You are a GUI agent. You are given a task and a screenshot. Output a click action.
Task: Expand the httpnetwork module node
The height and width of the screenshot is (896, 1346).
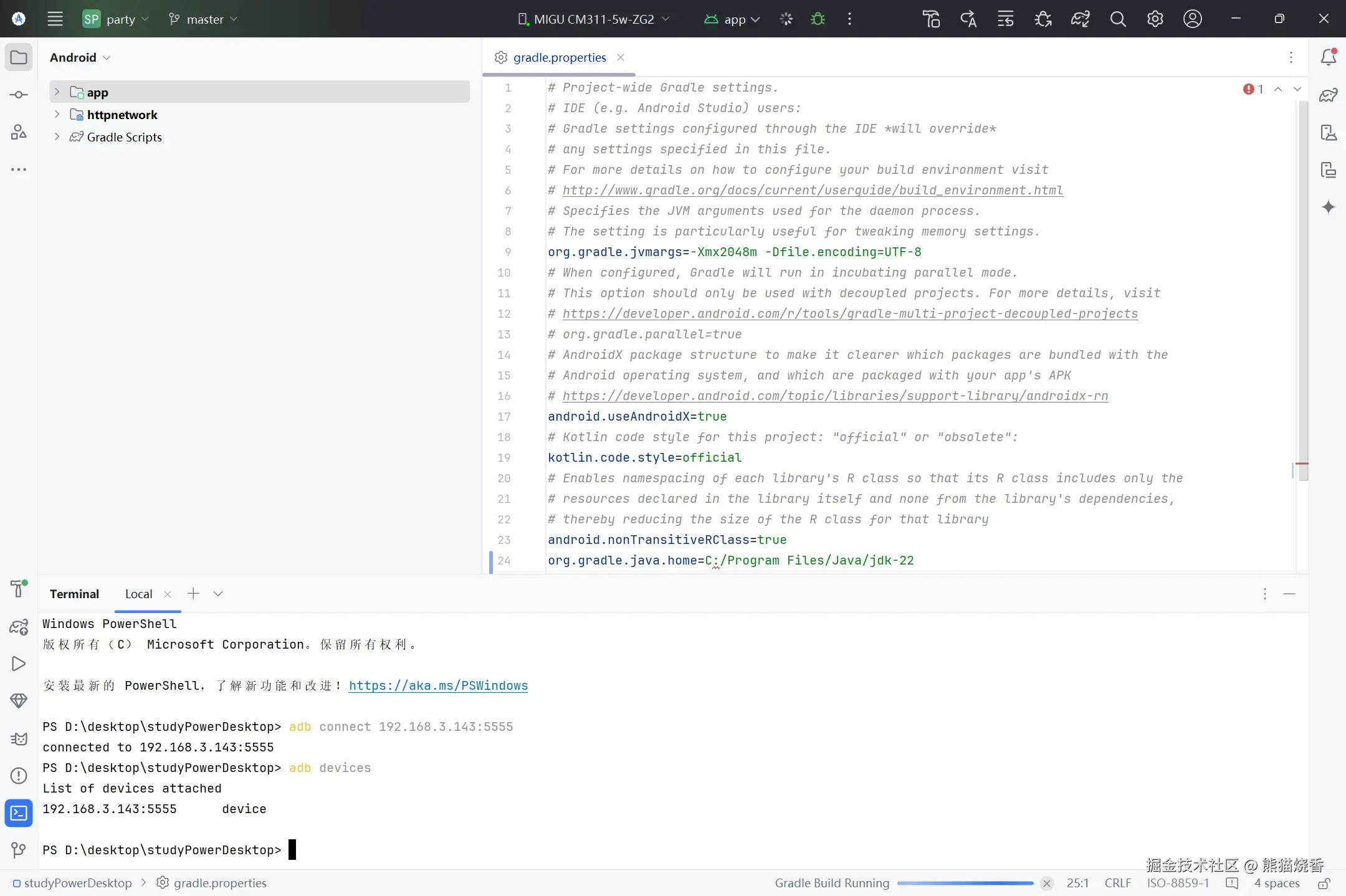click(x=57, y=115)
